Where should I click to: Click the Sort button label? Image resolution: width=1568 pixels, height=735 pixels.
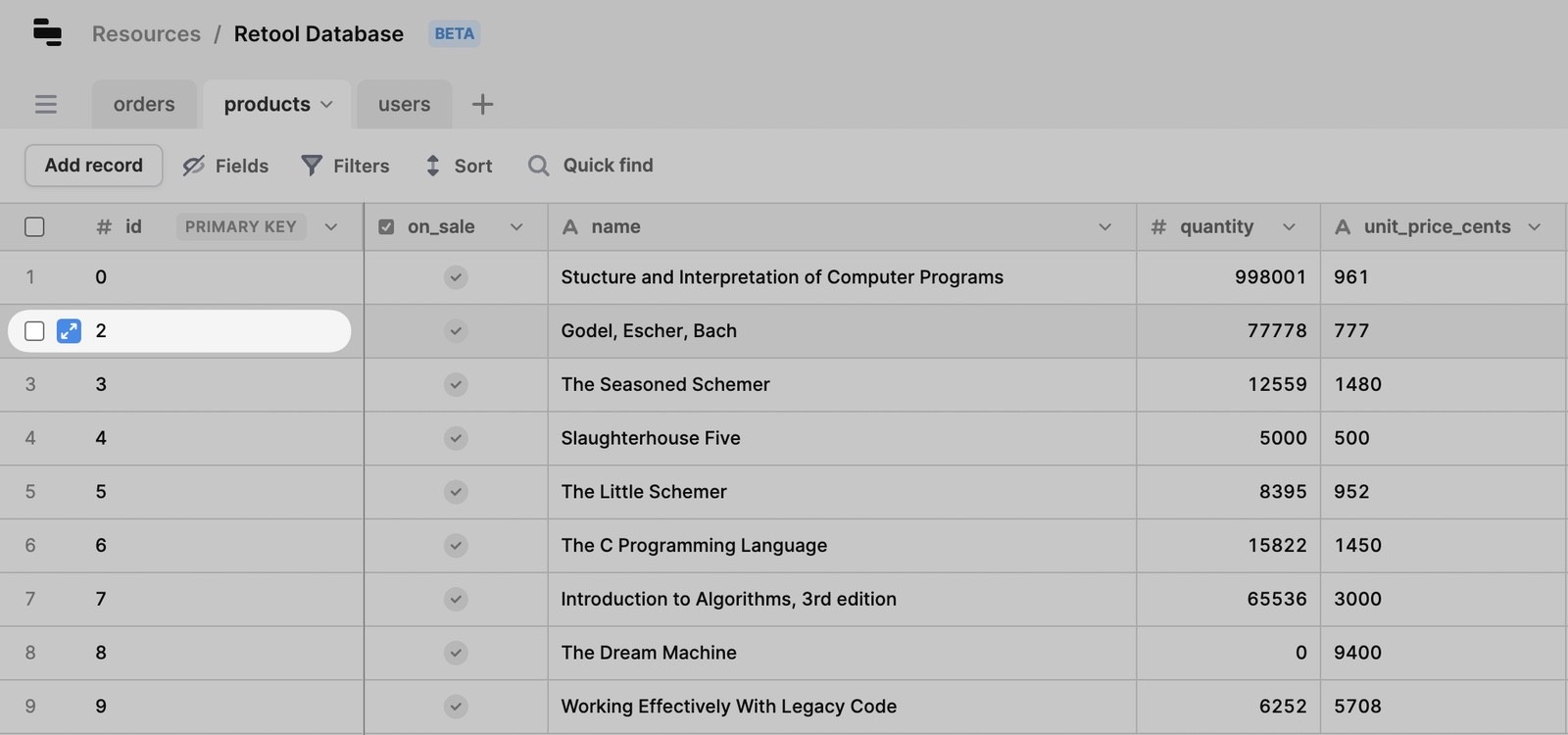click(x=473, y=166)
